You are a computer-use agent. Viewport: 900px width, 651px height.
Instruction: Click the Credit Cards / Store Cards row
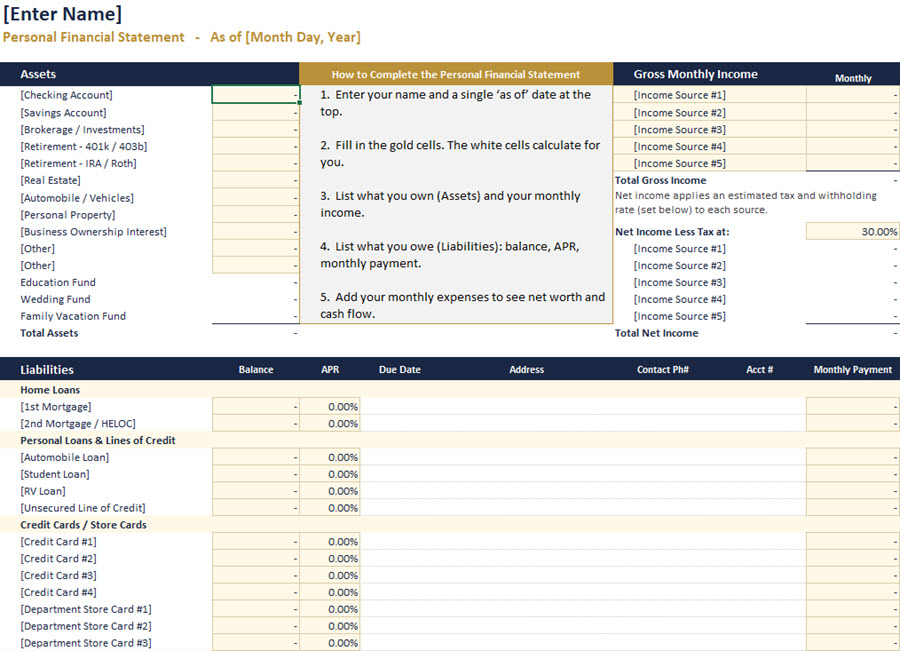[x=450, y=525]
